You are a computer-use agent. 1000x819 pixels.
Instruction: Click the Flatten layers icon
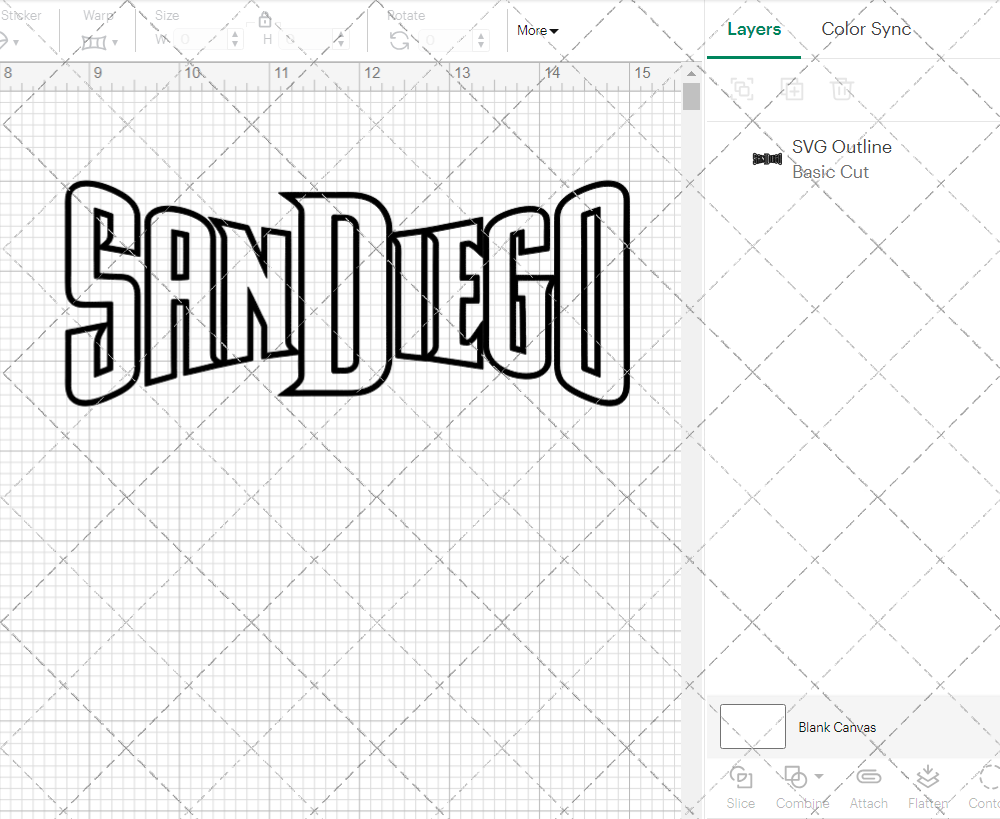(x=927, y=778)
